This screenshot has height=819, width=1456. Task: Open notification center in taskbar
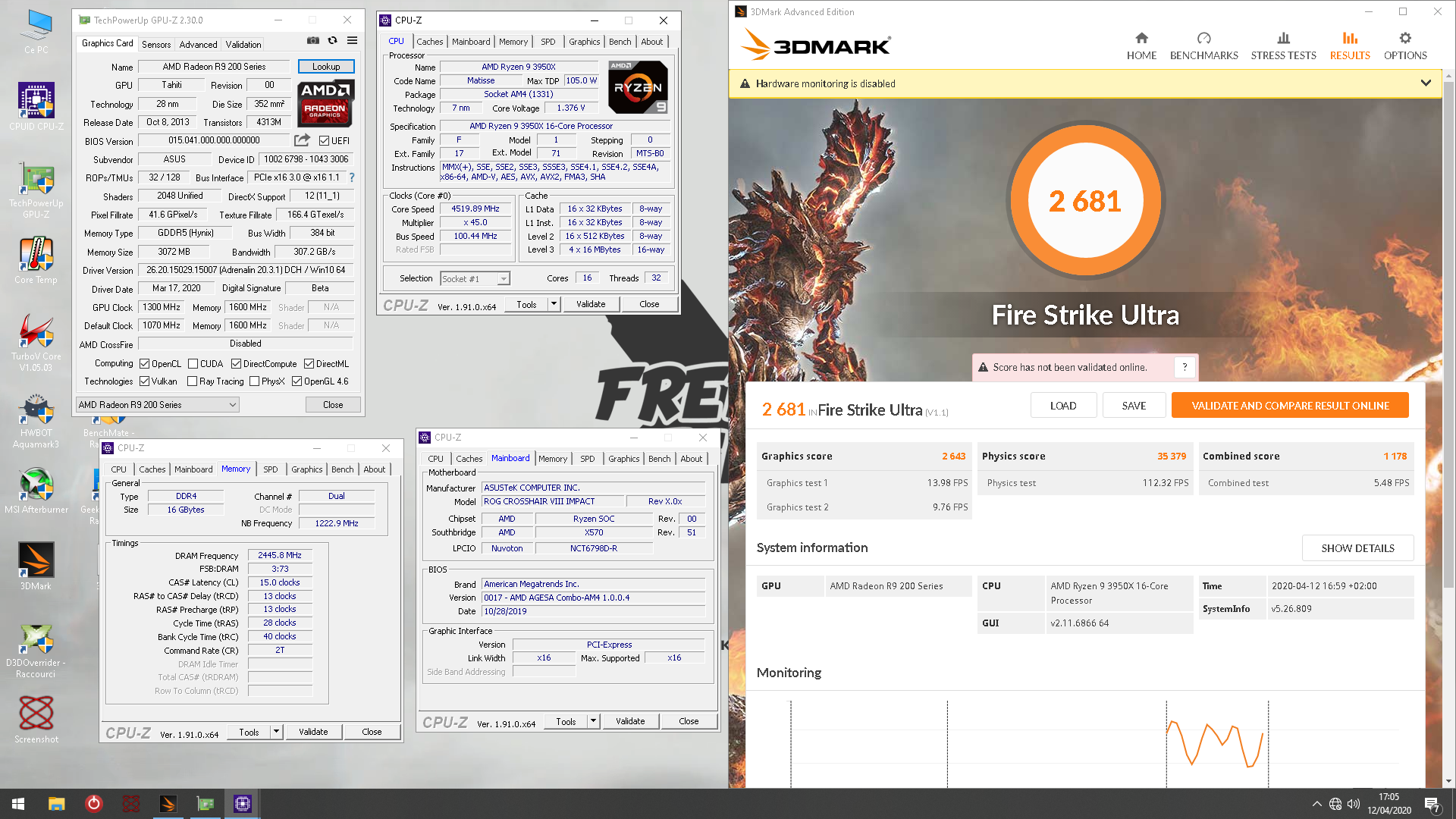point(1432,804)
